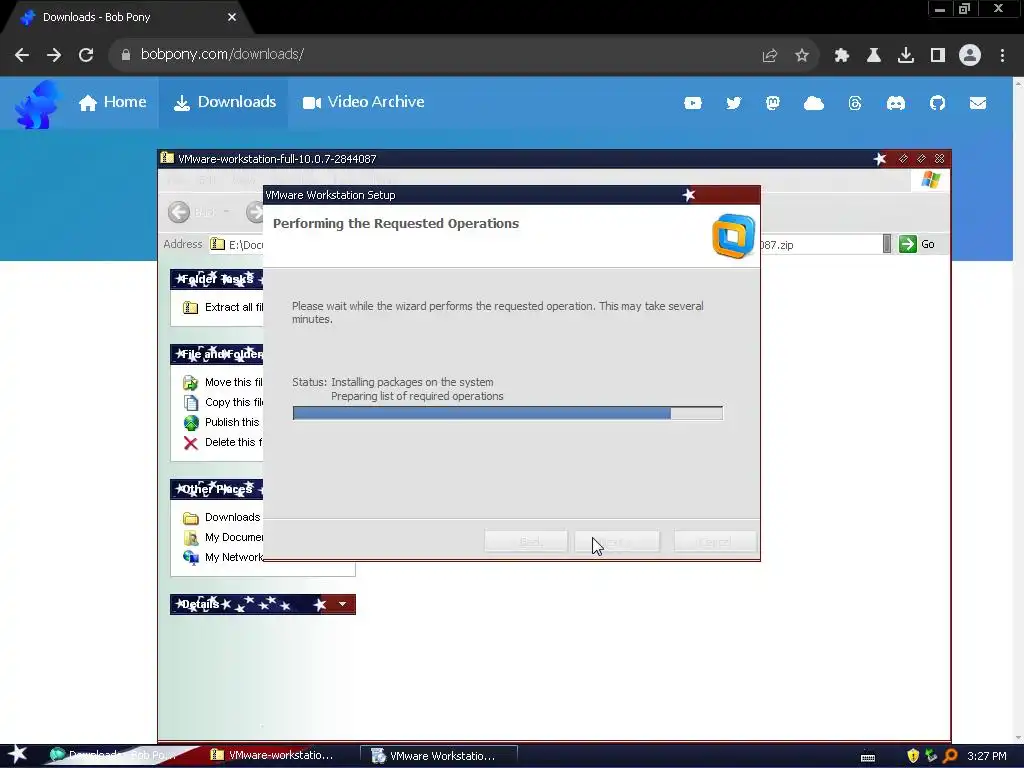Viewport: 1024px width, 768px height.
Task: Collapse the Other Places header
Action: click(217, 489)
